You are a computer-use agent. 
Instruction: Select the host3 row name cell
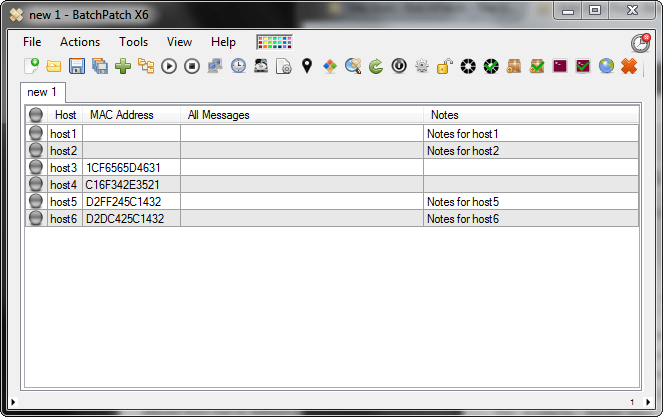65,167
